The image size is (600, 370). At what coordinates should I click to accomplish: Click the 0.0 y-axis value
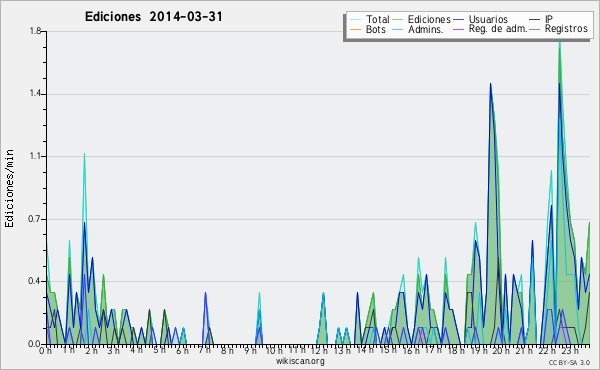[35, 344]
